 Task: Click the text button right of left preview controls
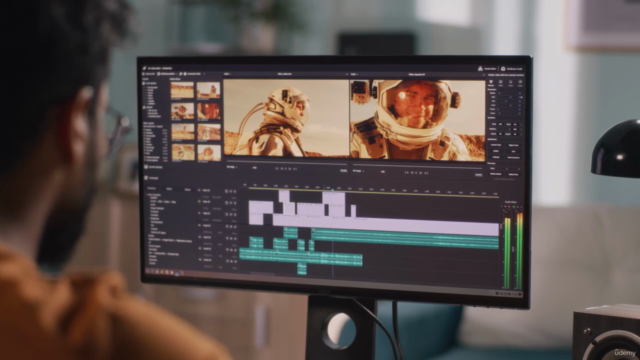pos(344,170)
